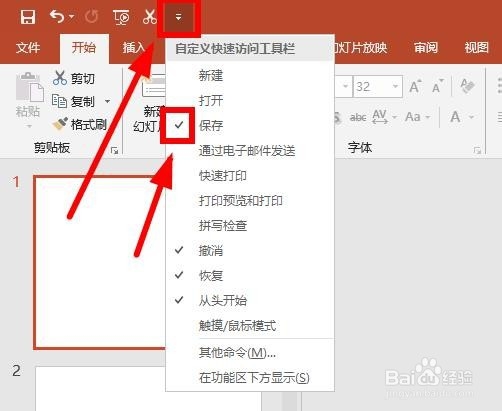This screenshot has width=502, height=411.
Task: Open the Undo history dropdown arrow
Action: pyautogui.click(x=71, y=17)
